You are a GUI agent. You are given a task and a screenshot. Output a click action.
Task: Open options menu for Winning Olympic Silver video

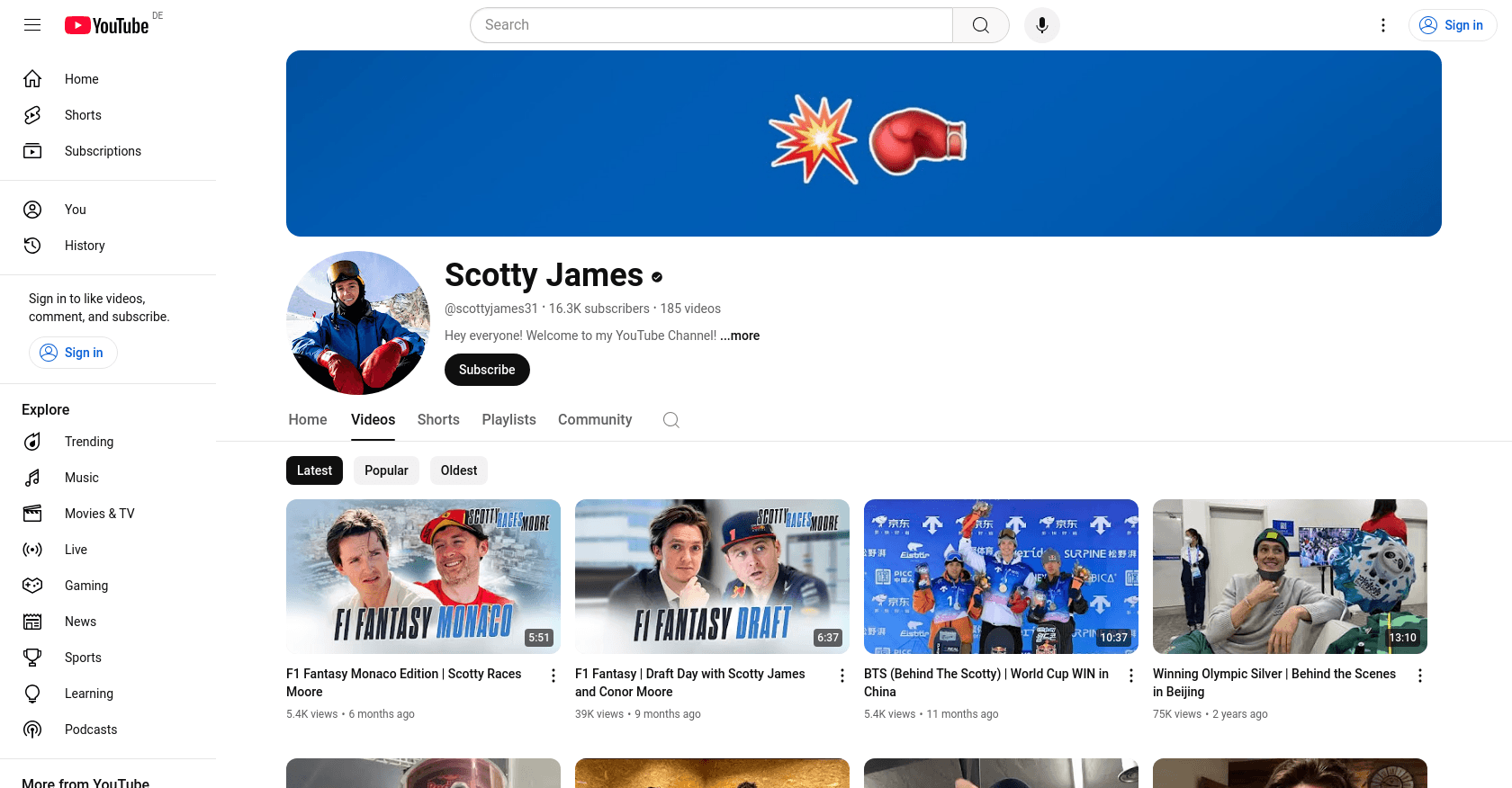[1420, 676]
